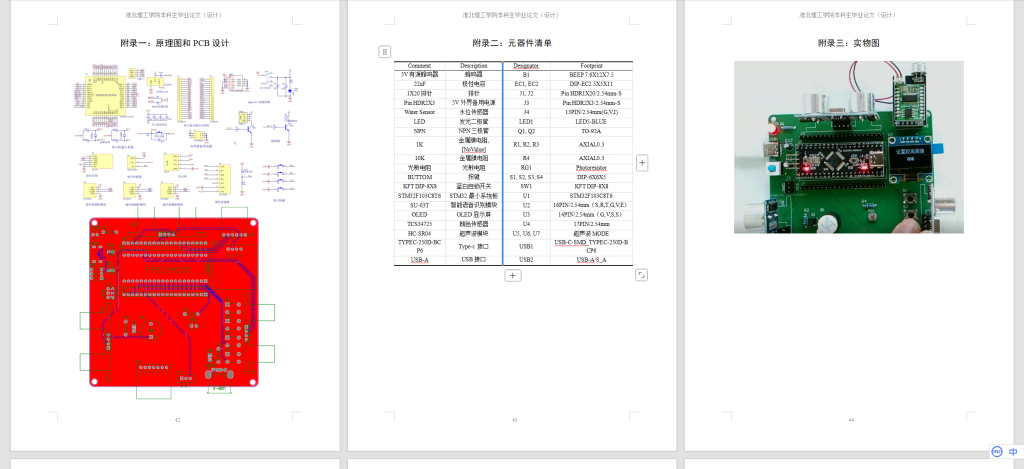Image resolution: width=1024 pixels, height=469 pixels.
Task: Click the USB1 designator cell
Action: pyautogui.click(x=526, y=246)
